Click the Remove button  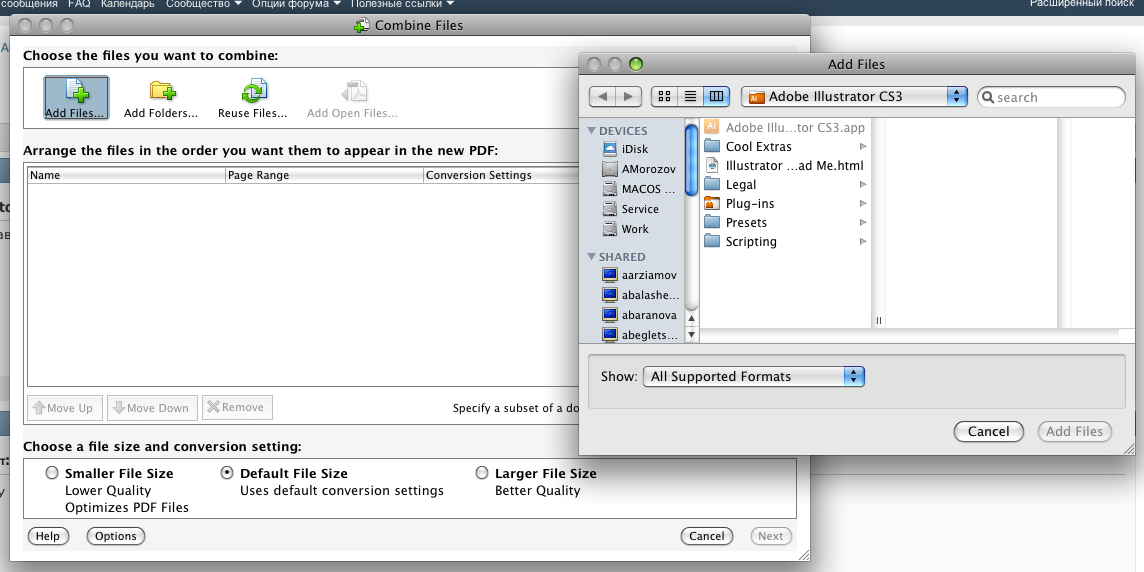[237, 407]
